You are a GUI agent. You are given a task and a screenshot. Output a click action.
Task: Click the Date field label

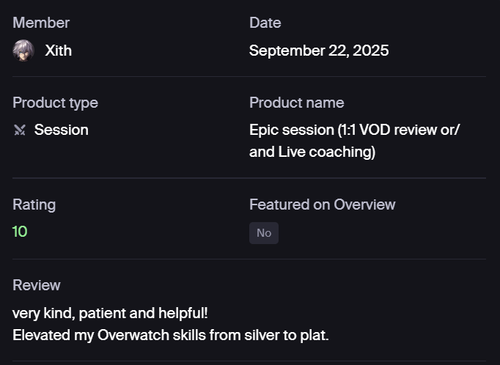[265, 23]
